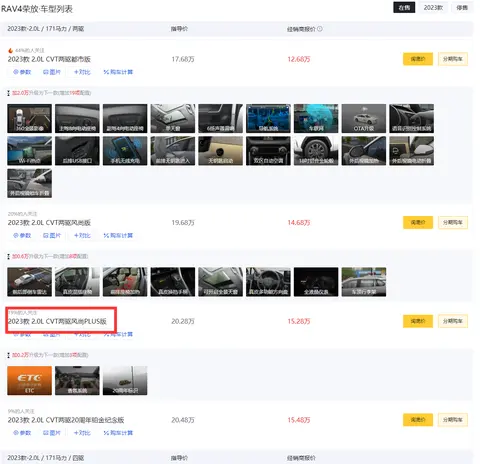
Task: Open the 可开启全景天窗 thumbnail
Action: coord(221,282)
